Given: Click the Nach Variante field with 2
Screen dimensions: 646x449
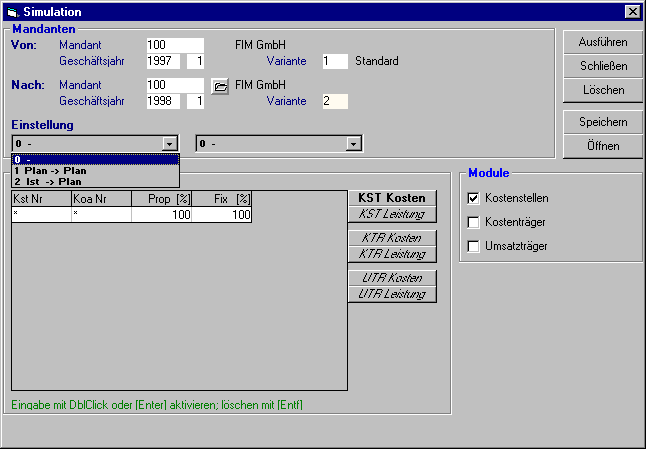Looking at the screenshot, I should (335, 101).
